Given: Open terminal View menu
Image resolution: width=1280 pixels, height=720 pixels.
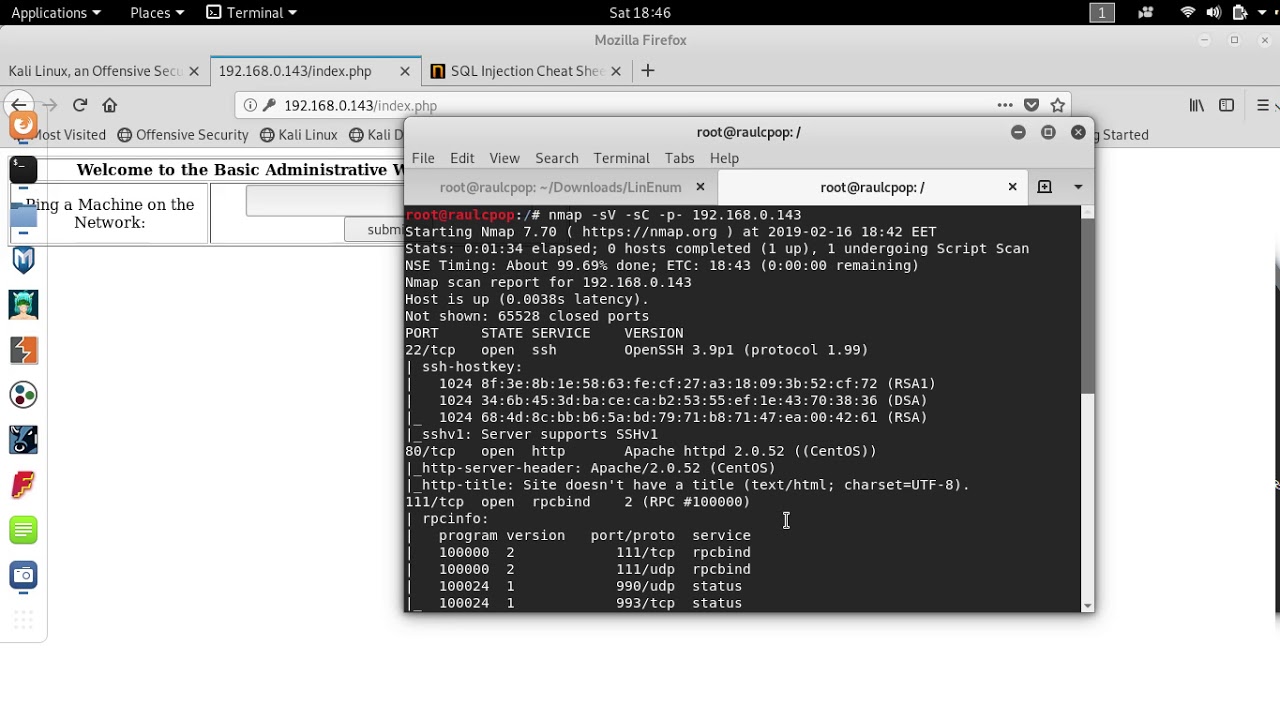Looking at the screenshot, I should 504,158.
